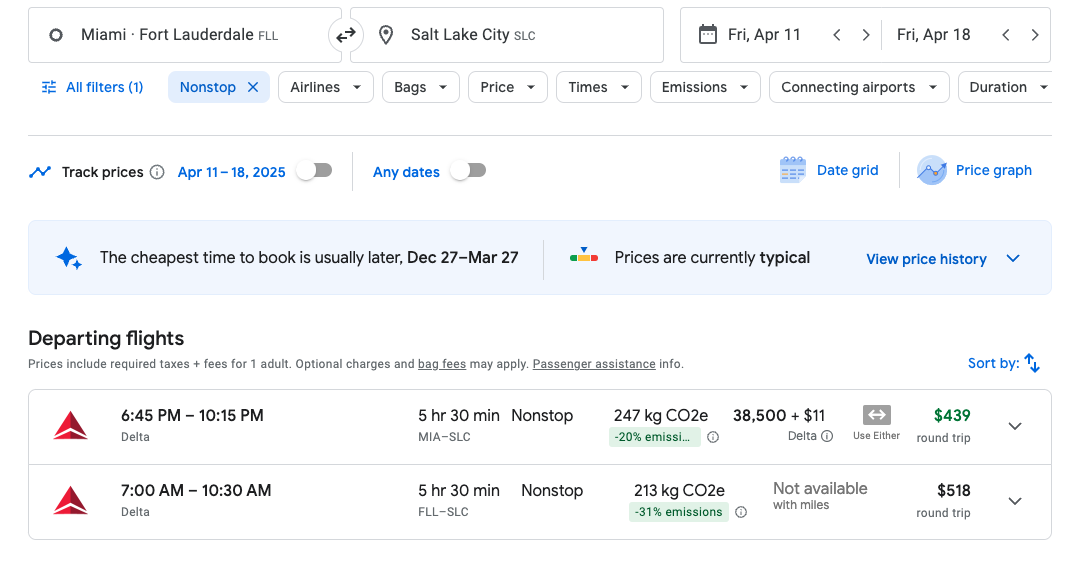Click the destination pin icon beside Salt Lake City
The width and height of the screenshot is (1073, 565).
click(x=386, y=35)
